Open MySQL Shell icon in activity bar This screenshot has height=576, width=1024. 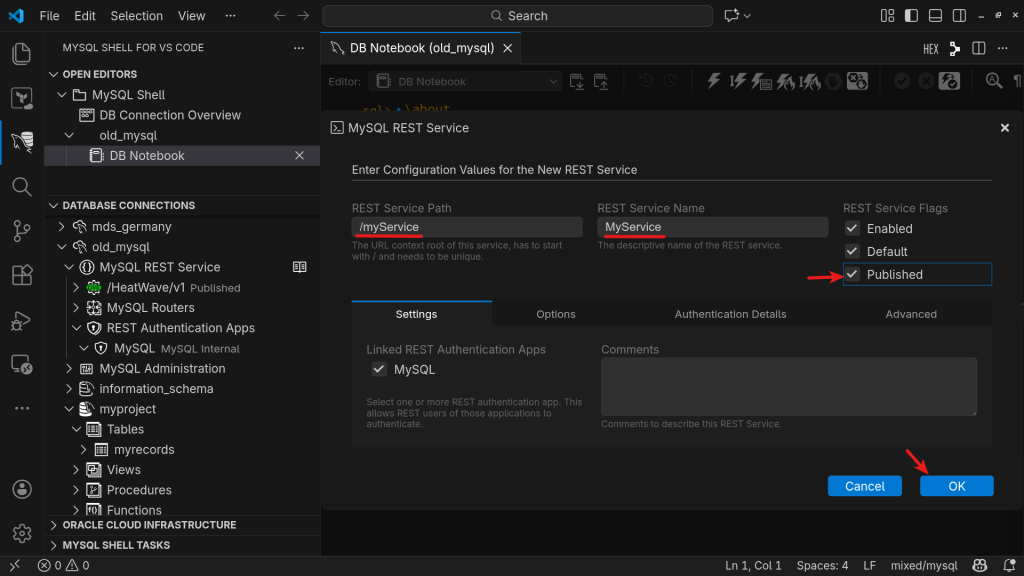click(21, 142)
